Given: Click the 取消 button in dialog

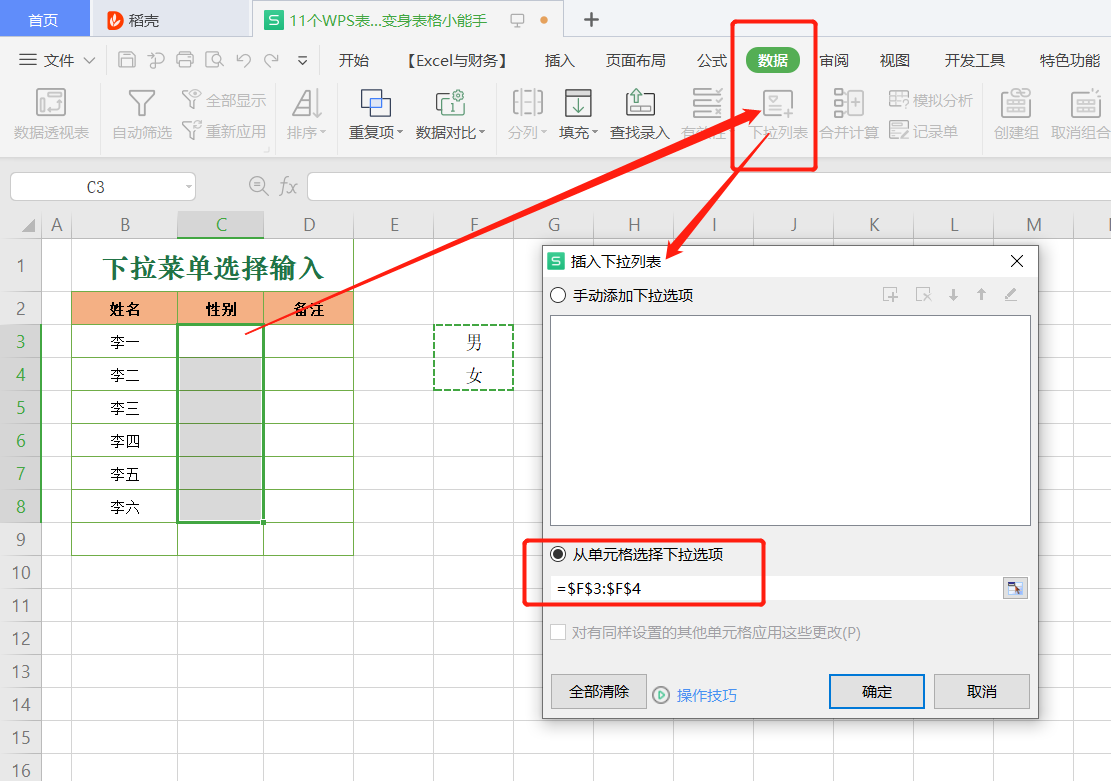Looking at the screenshot, I should [x=981, y=692].
